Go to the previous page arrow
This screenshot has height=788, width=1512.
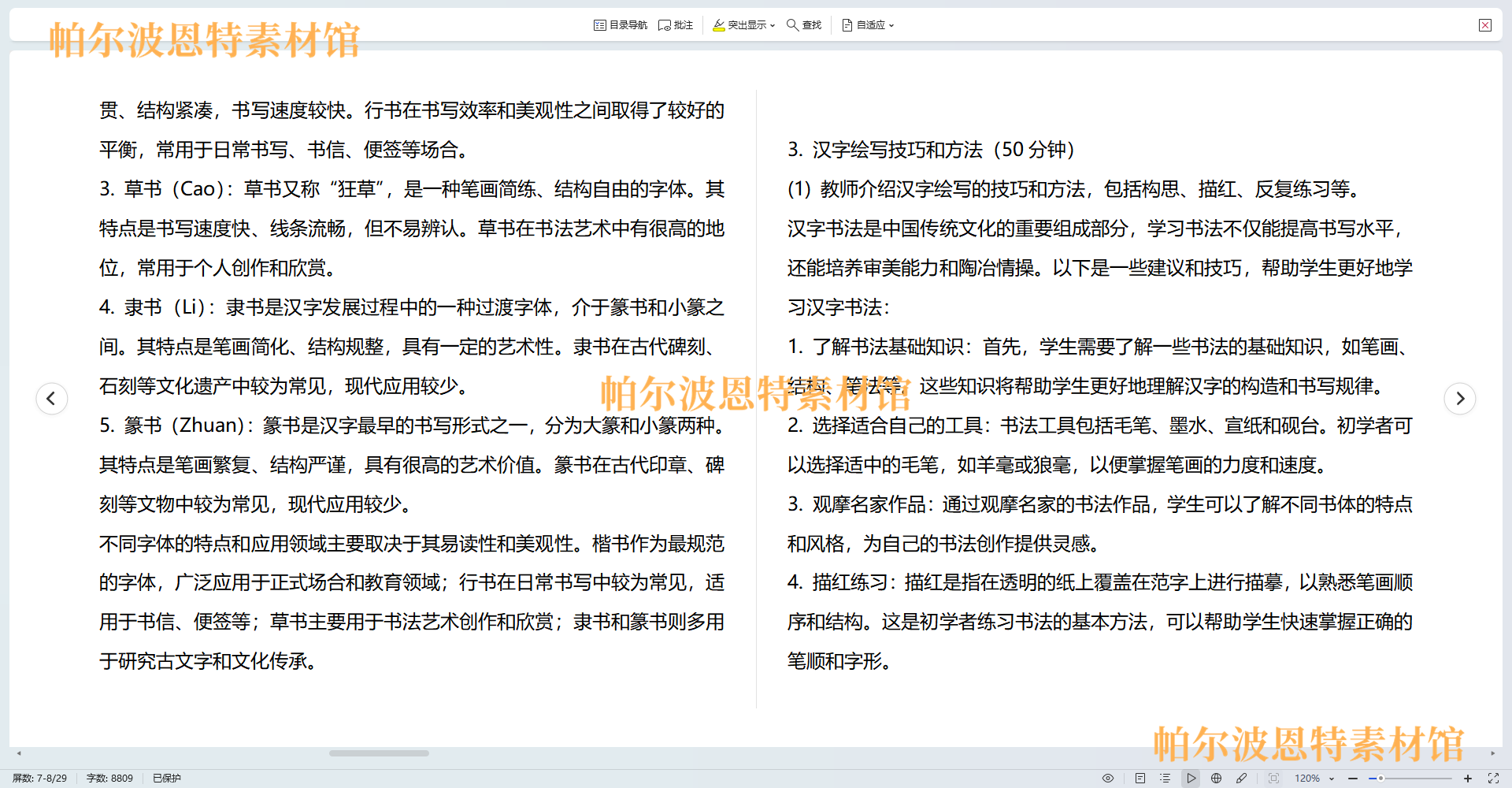(51, 398)
